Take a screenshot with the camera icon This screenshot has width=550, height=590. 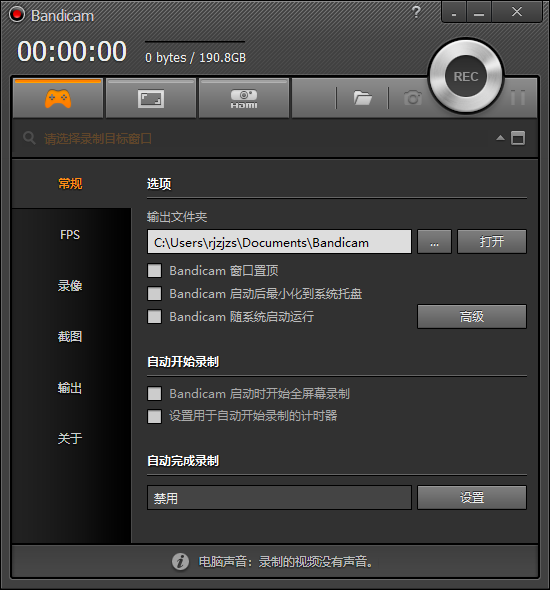[x=413, y=98]
